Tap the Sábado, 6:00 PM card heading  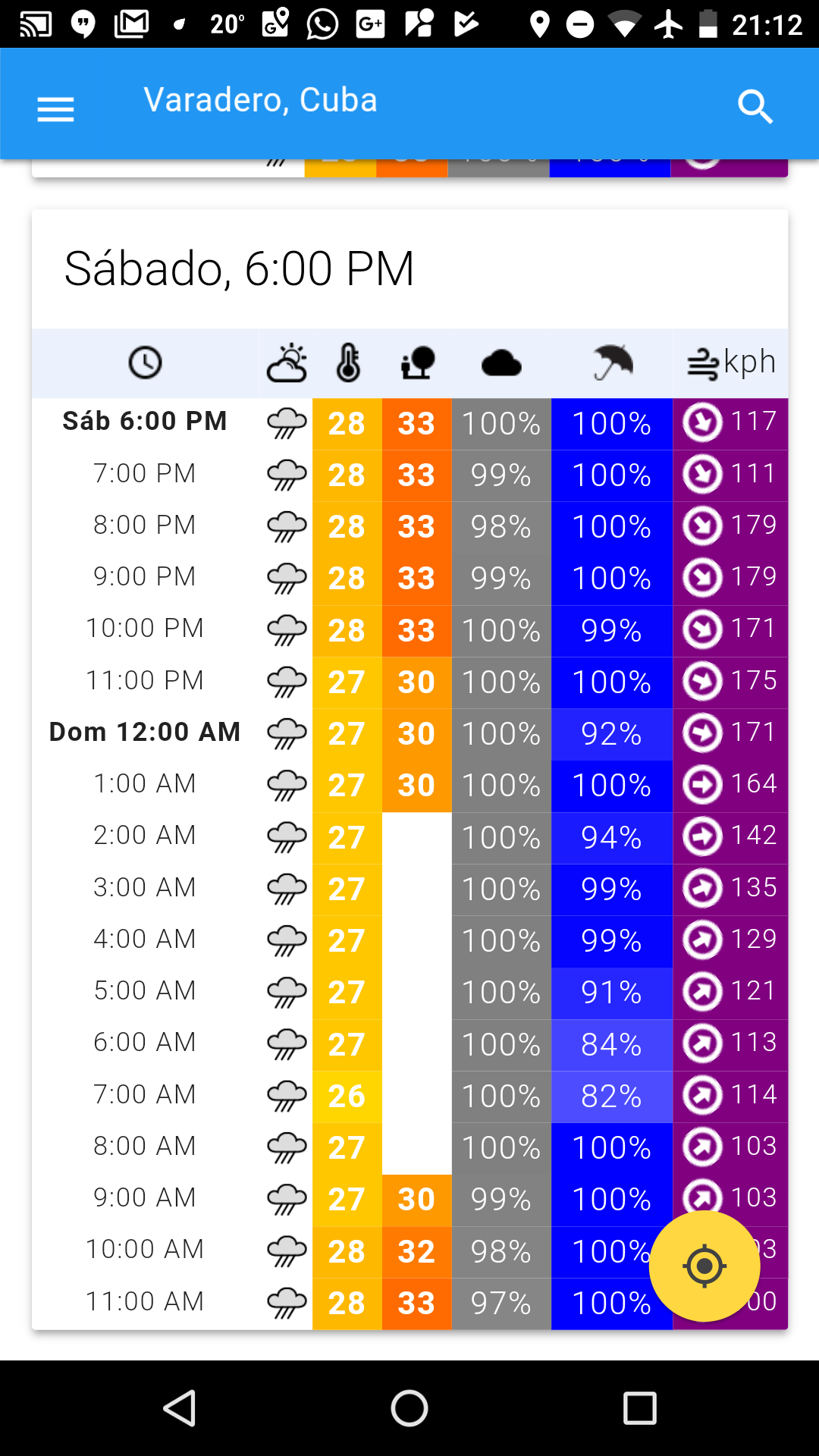click(x=239, y=269)
